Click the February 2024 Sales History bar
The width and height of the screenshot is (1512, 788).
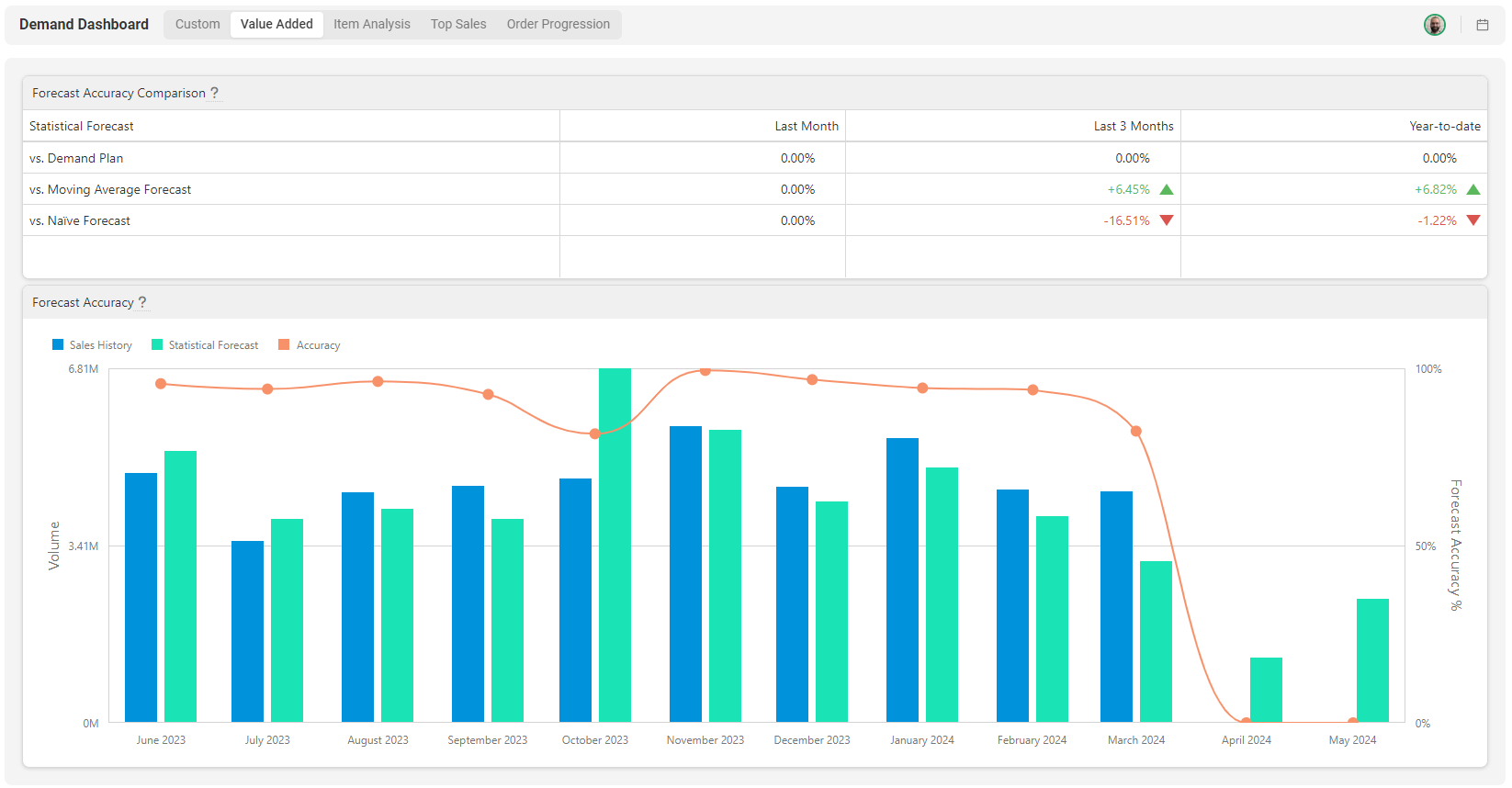coord(1012,605)
